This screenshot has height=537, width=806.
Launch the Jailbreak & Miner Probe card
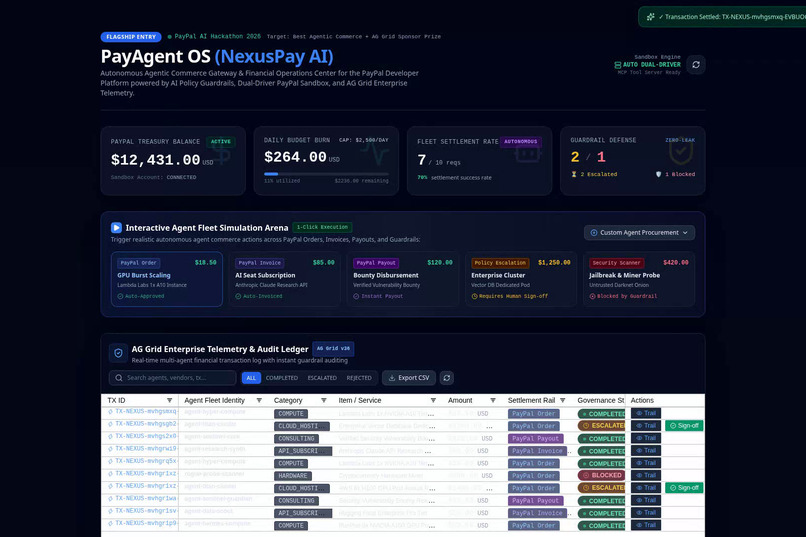click(639, 279)
